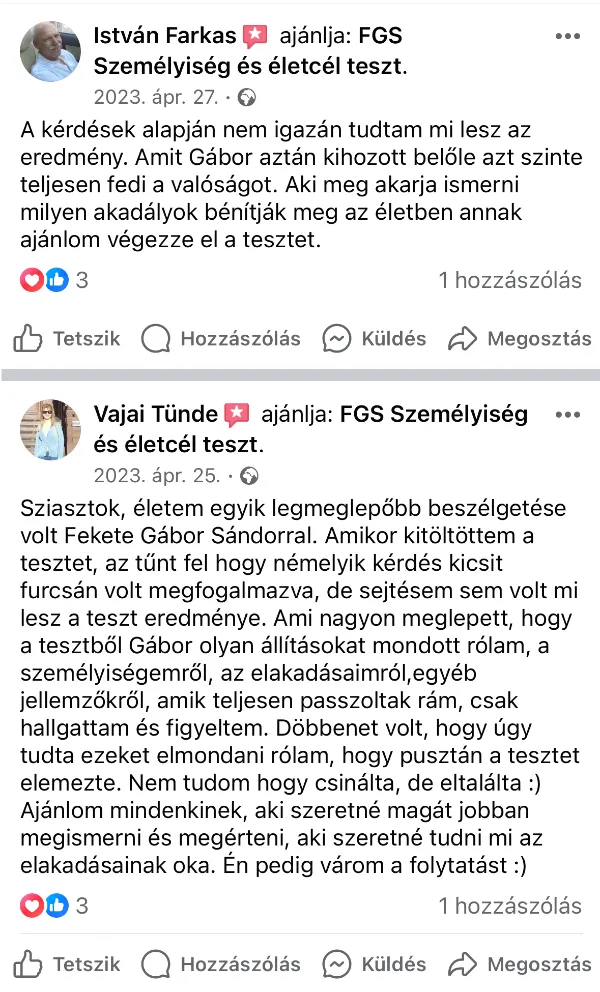Viewport: 600px width, 992px height.
Task: Open options menu on Vajai Tünde's post
Action: point(567,414)
